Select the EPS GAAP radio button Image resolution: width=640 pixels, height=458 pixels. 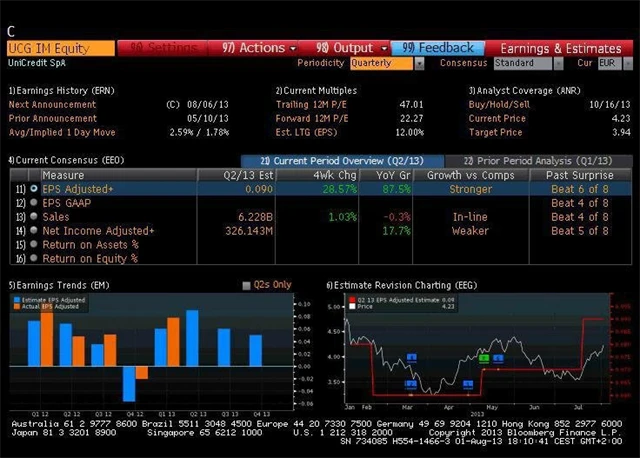34,202
